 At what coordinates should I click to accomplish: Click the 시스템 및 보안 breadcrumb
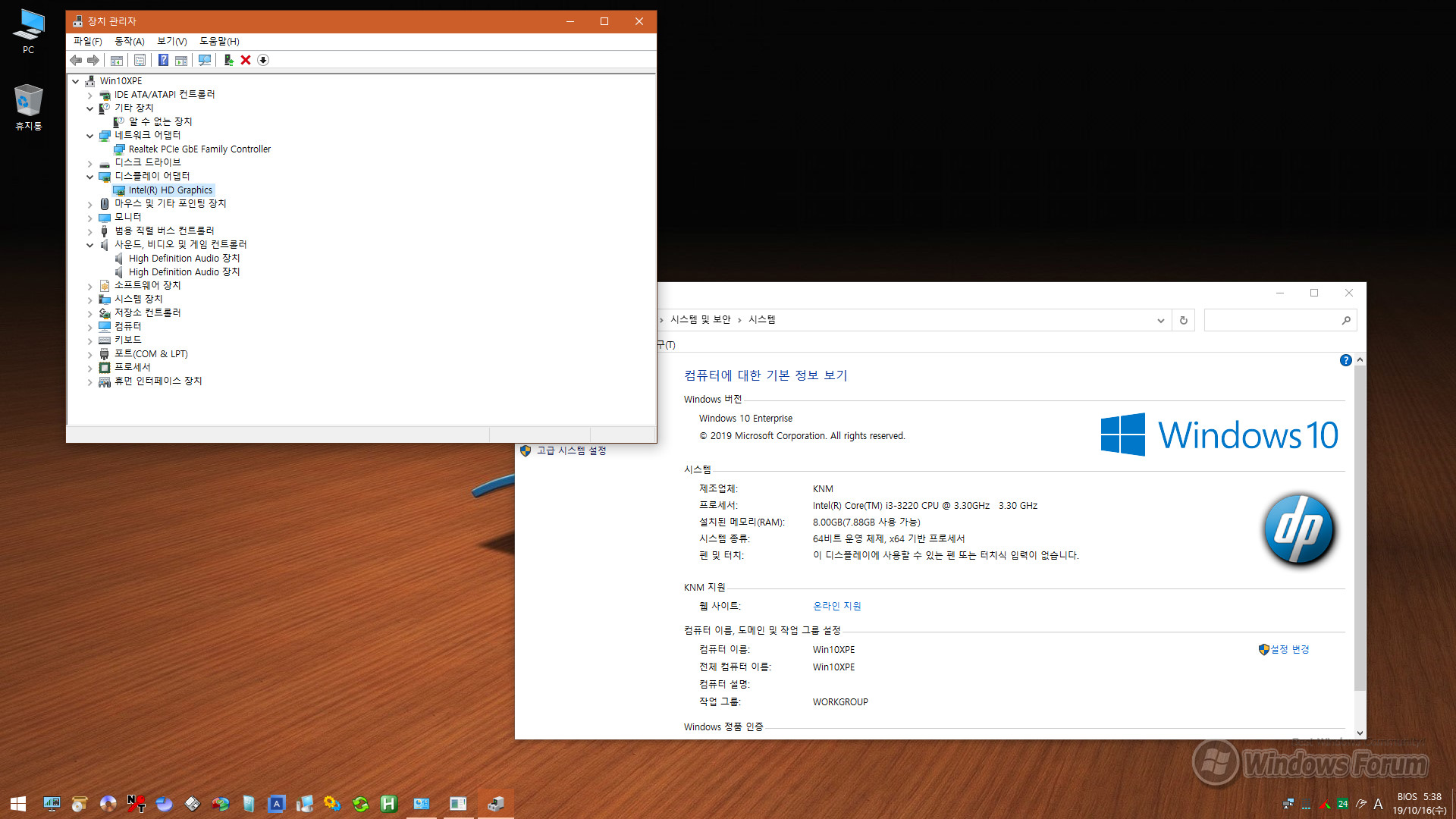(700, 319)
